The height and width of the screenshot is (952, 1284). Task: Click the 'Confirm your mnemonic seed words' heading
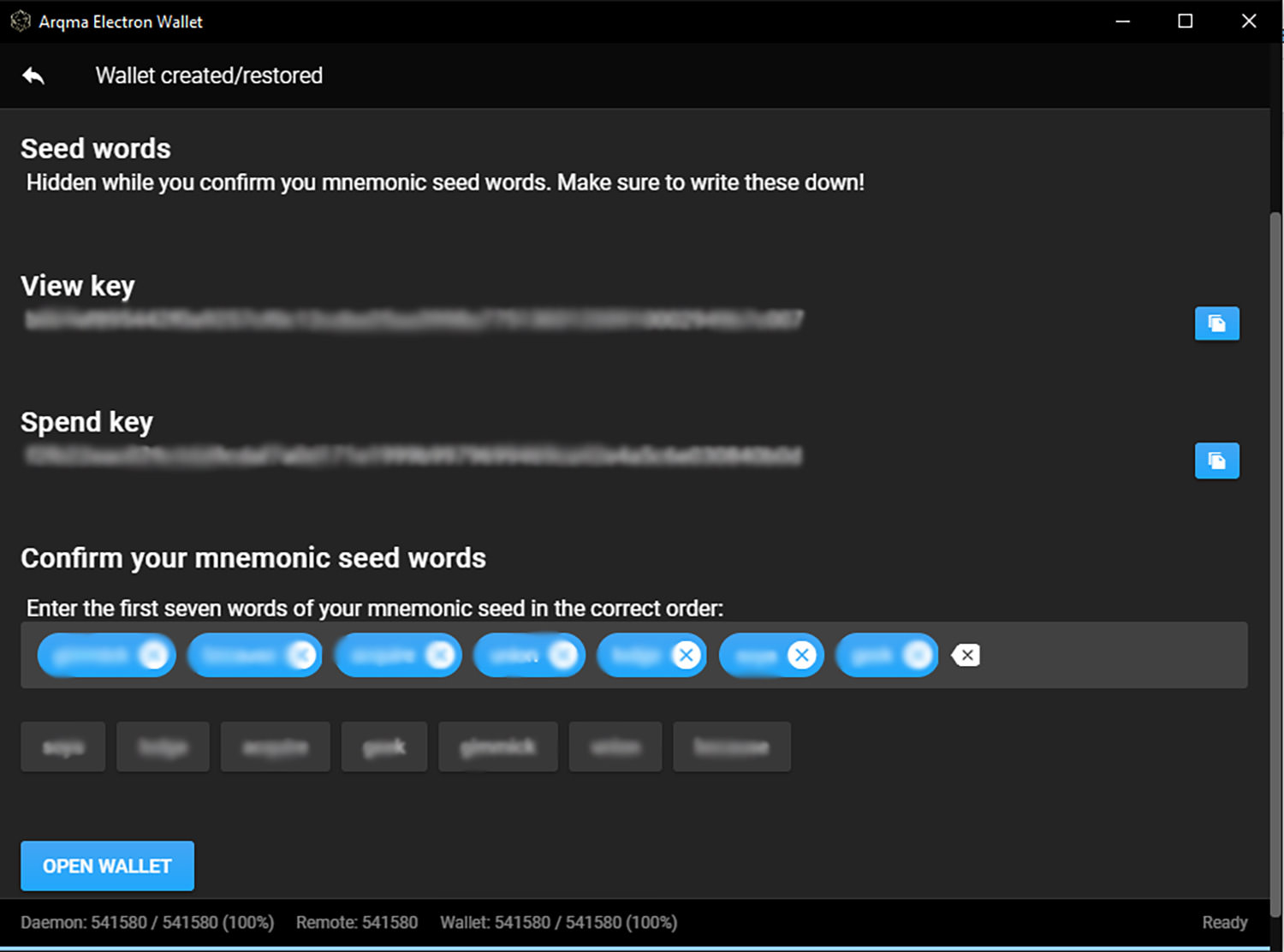pos(253,558)
